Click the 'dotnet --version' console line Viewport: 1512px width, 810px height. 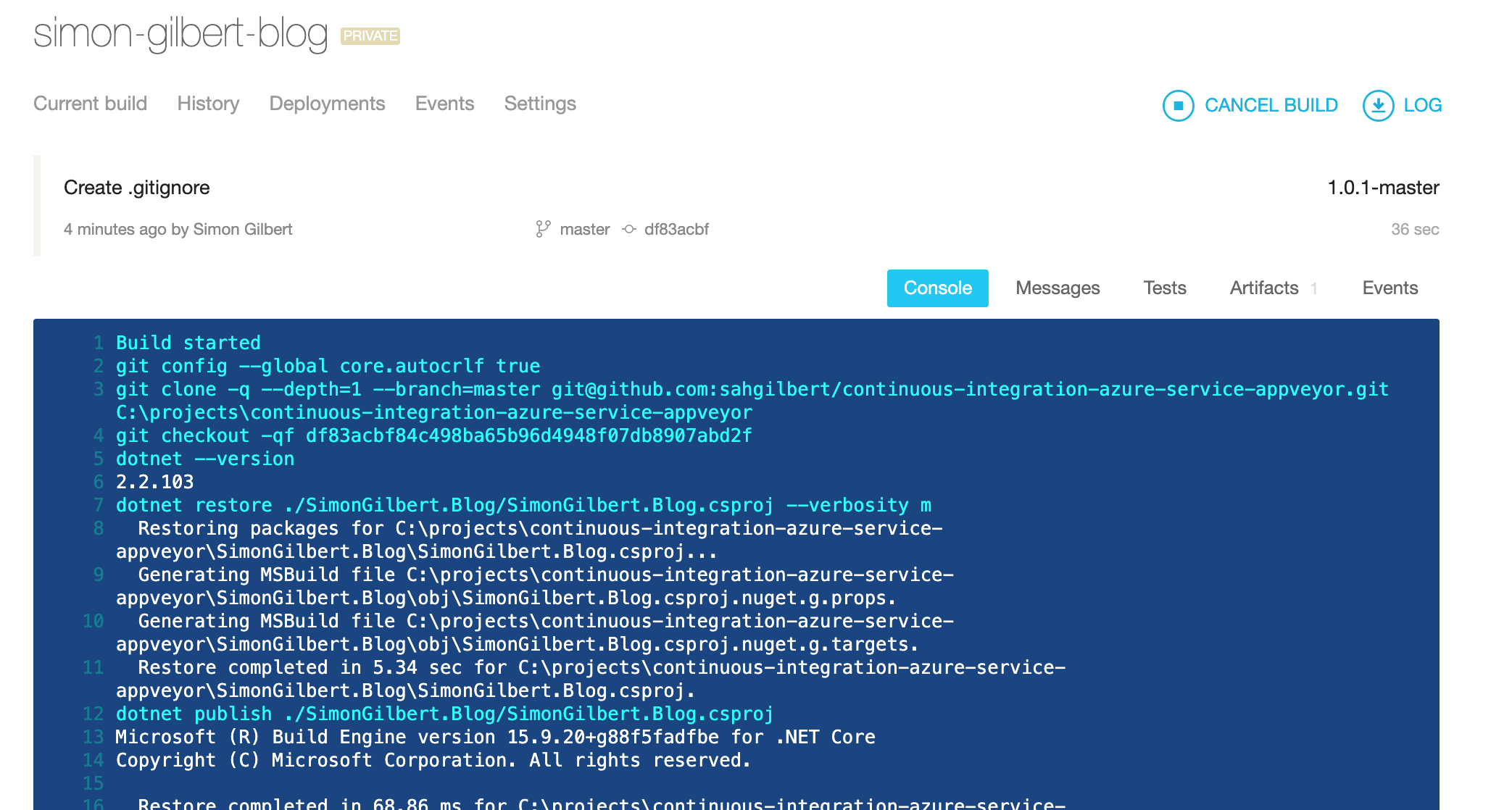pos(205,459)
